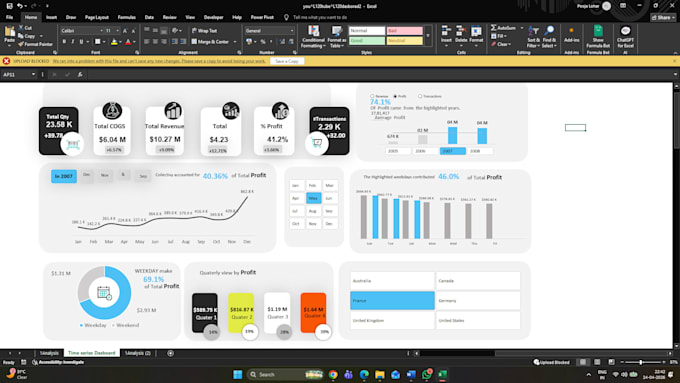
Task: Open the Font name Calibri dropdown
Action: (101, 31)
